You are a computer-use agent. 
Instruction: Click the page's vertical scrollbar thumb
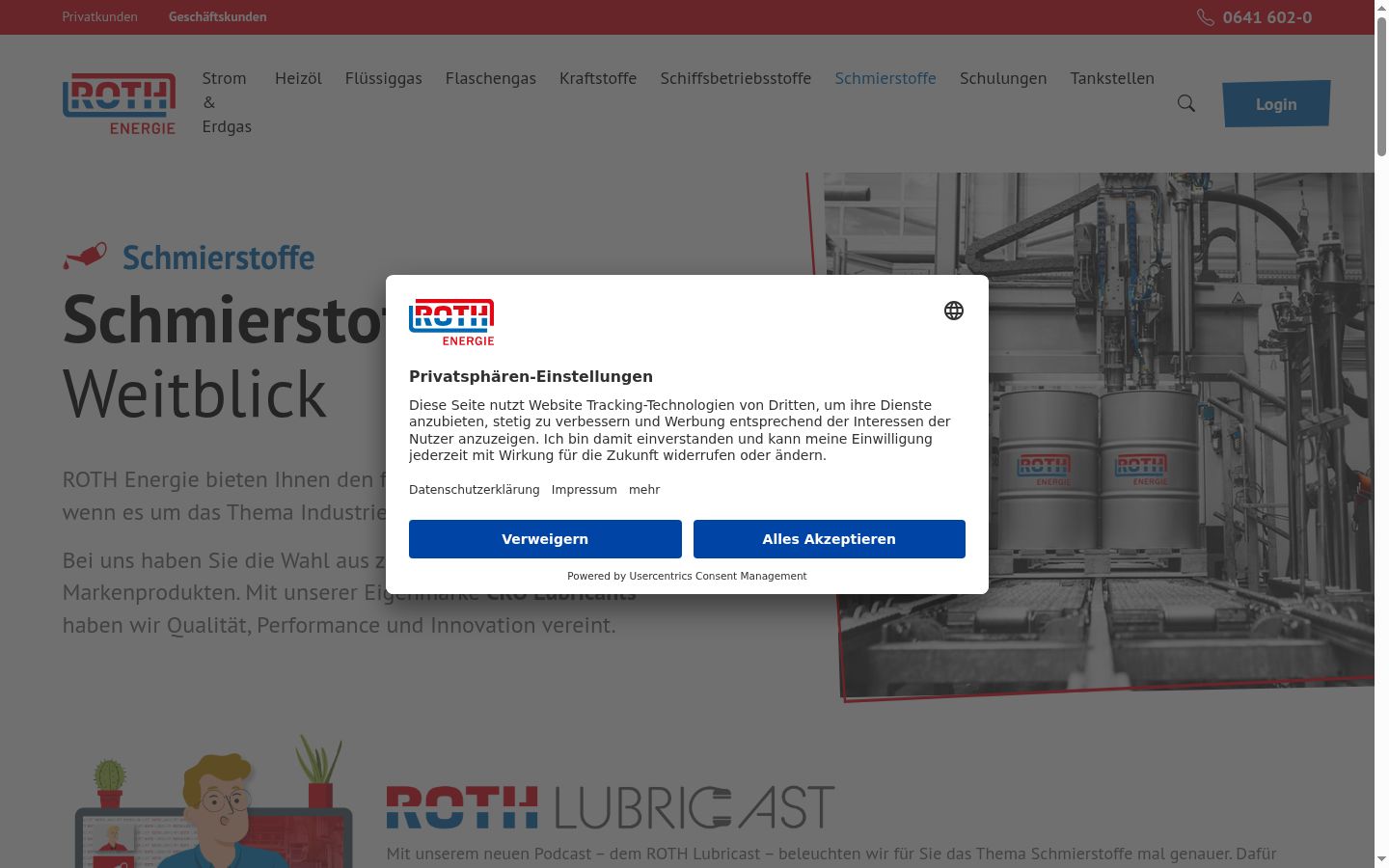tap(1381, 86)
